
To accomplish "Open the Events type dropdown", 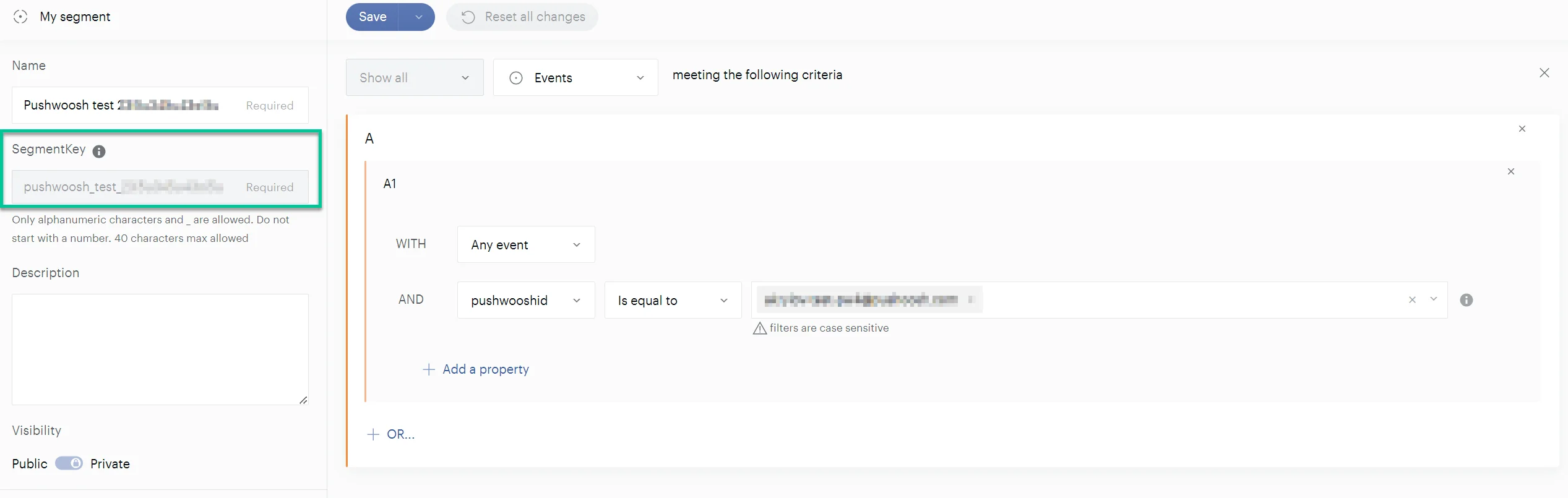I will (575, 77).
